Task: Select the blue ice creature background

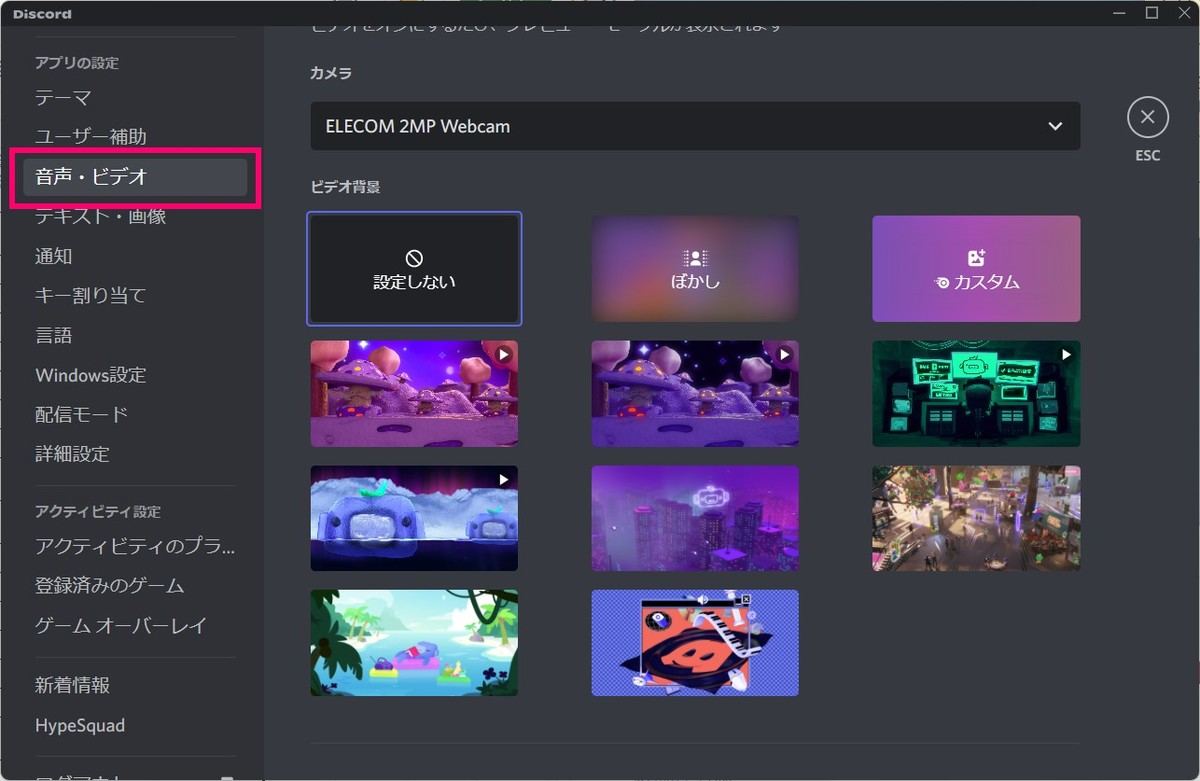Action: coord(414,518)
